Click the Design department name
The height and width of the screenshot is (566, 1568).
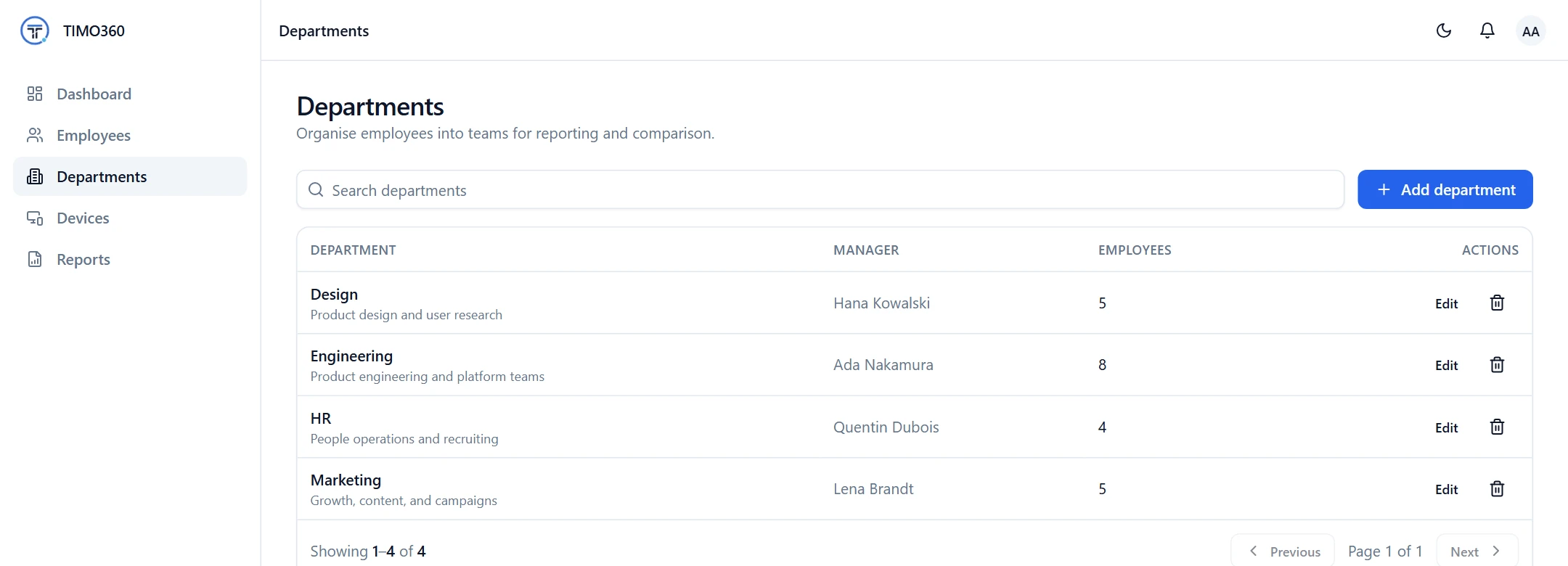pos(334,294)
